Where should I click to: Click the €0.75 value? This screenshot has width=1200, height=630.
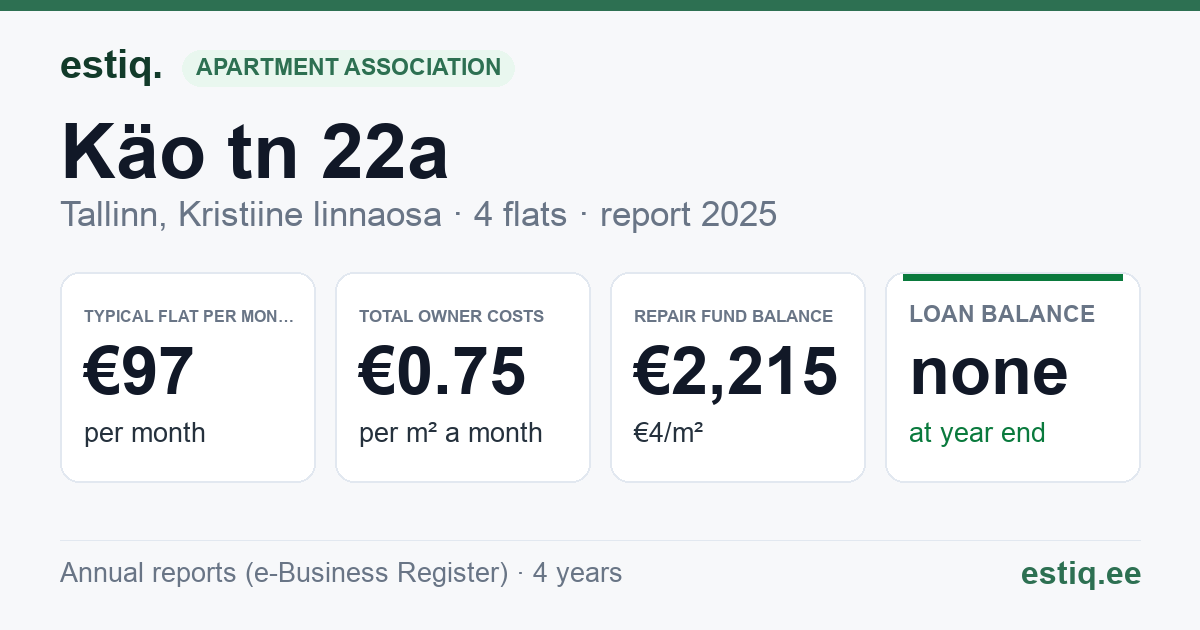click(x=442, y=372)
